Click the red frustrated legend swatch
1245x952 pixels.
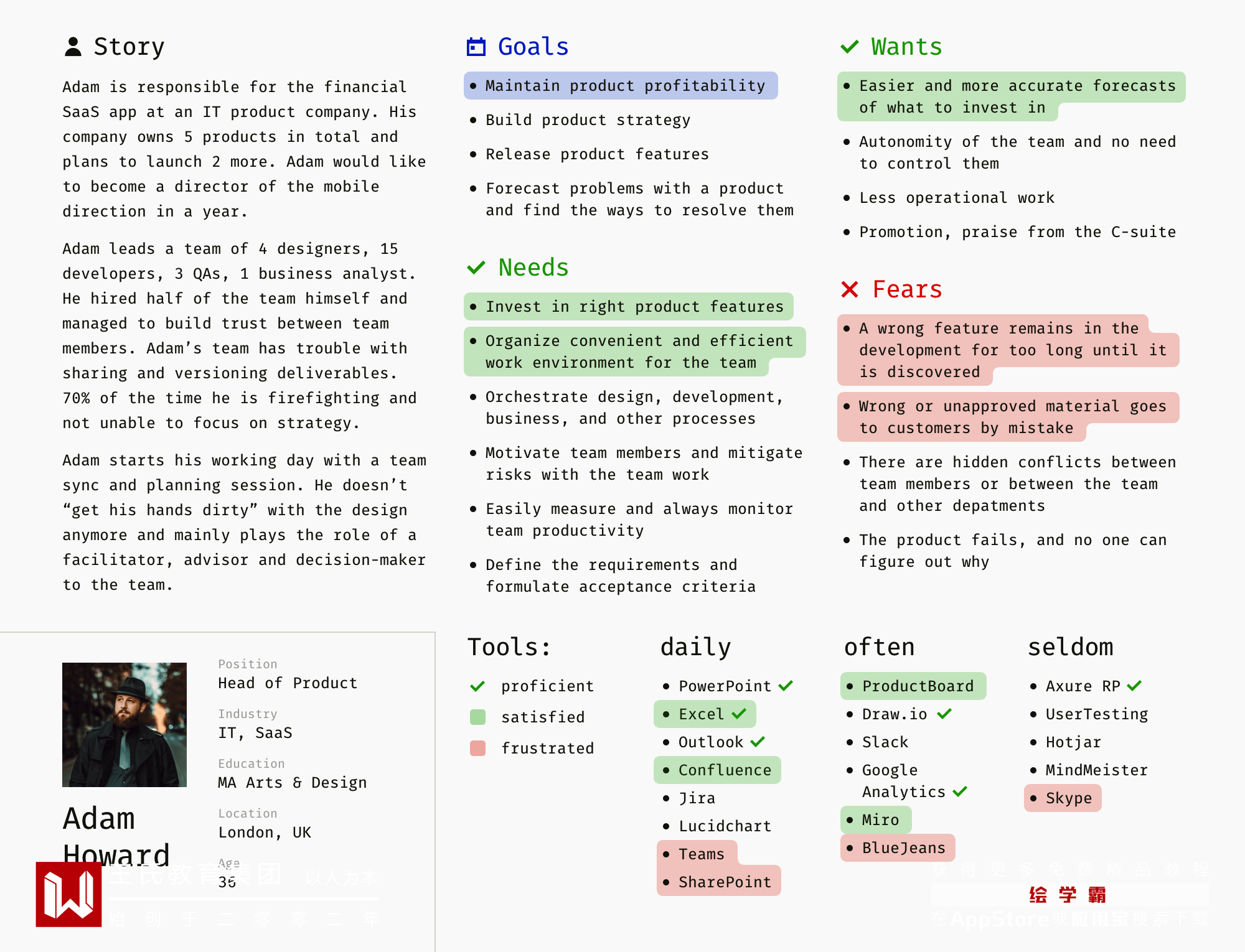pos(477,748)
